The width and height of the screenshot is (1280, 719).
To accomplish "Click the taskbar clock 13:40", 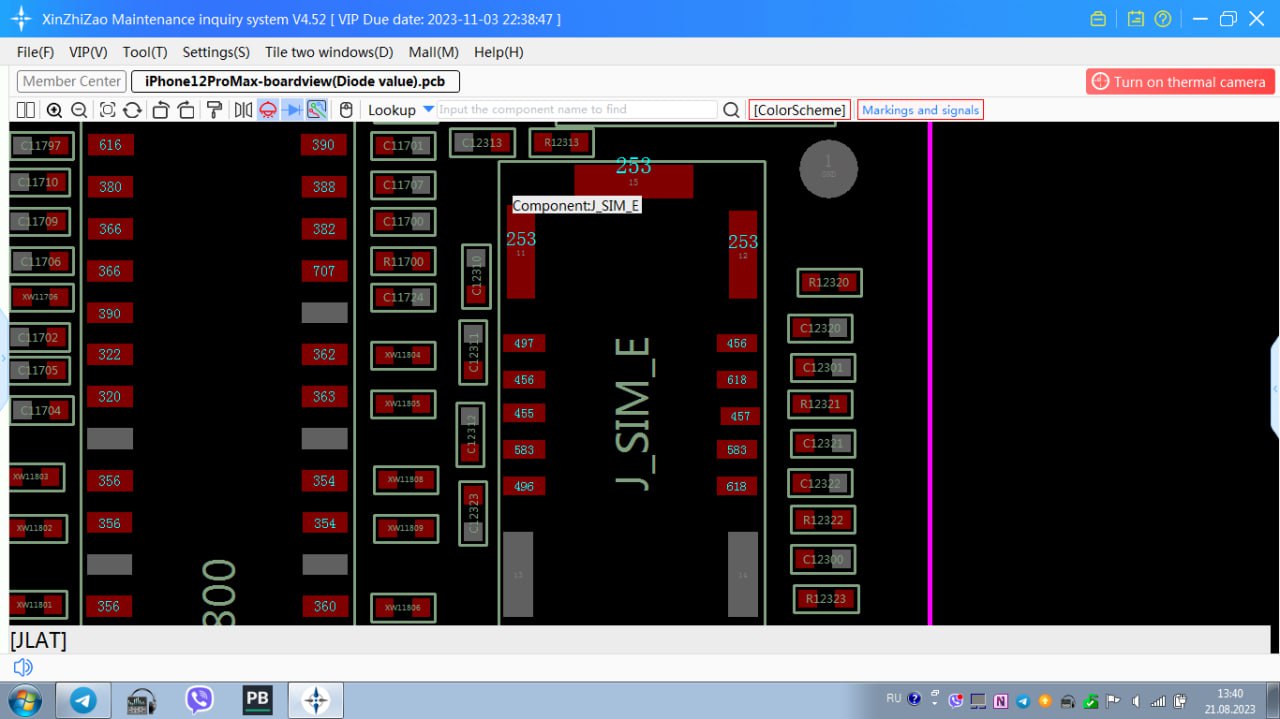I will pyautogui.click(x=1230, y=700).
